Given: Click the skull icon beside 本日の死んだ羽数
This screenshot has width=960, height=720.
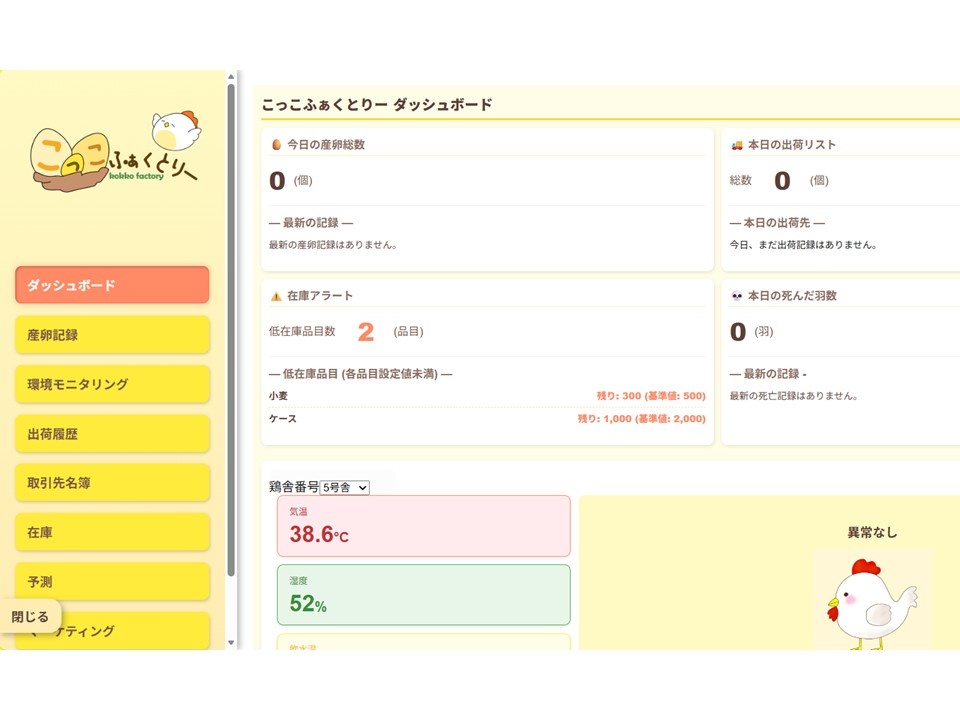Looking at the screenshot, I should click(x=737, y=296).
